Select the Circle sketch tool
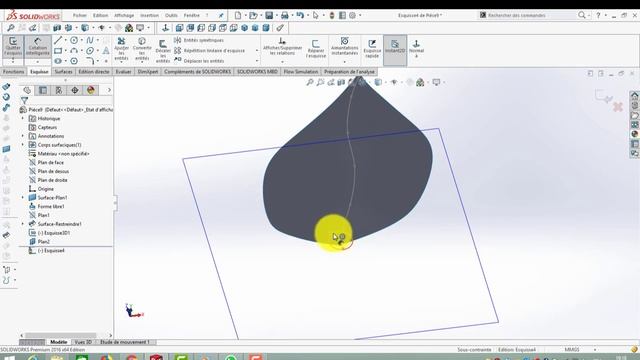 (x=74, y=40)
